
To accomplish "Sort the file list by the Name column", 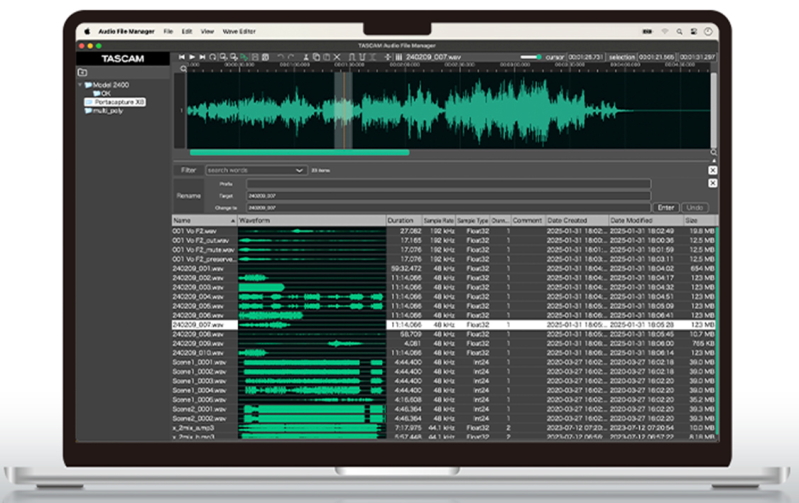I will coord(204,221).
